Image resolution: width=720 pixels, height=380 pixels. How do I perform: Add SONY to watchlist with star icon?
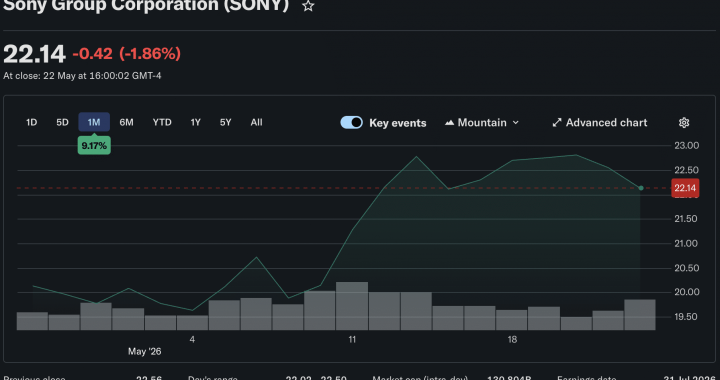308,6
